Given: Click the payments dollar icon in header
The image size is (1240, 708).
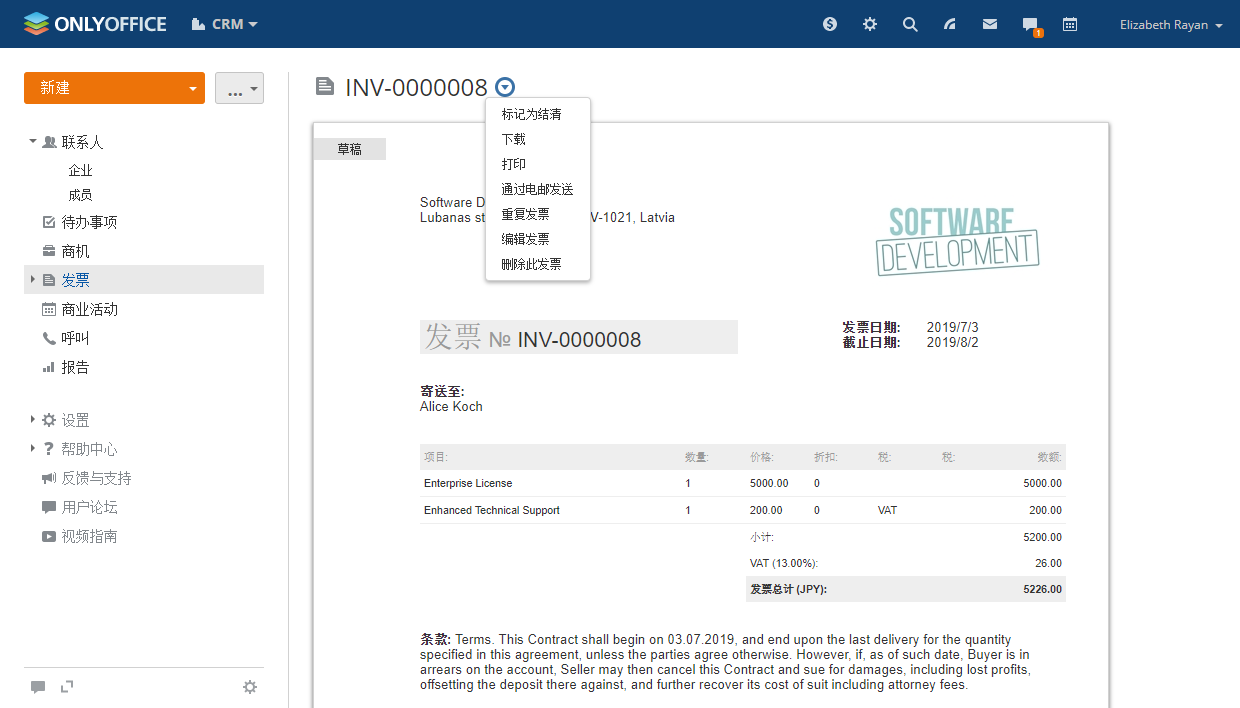Looking at the screenshot, I should (830, 24).
